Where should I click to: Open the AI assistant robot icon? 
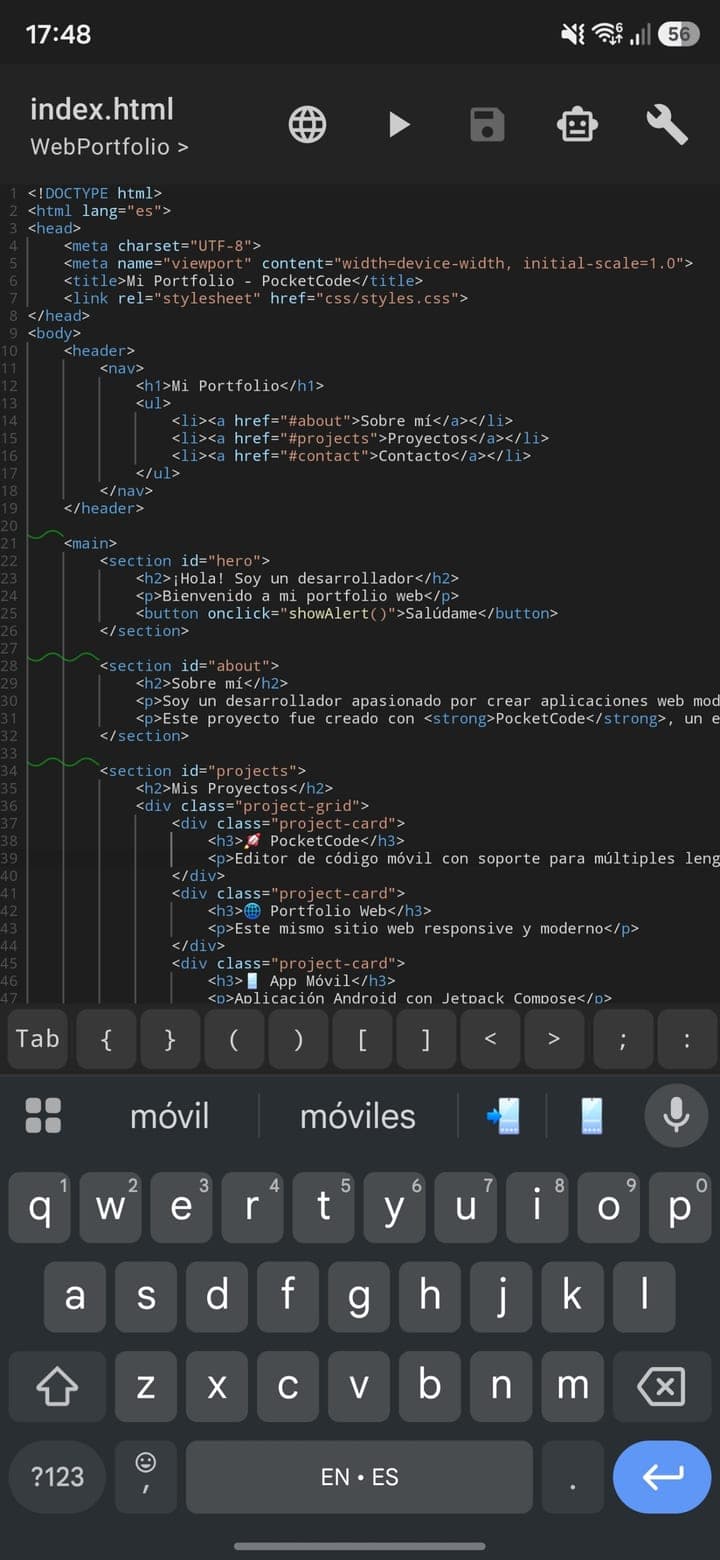[x=577, y=125]
